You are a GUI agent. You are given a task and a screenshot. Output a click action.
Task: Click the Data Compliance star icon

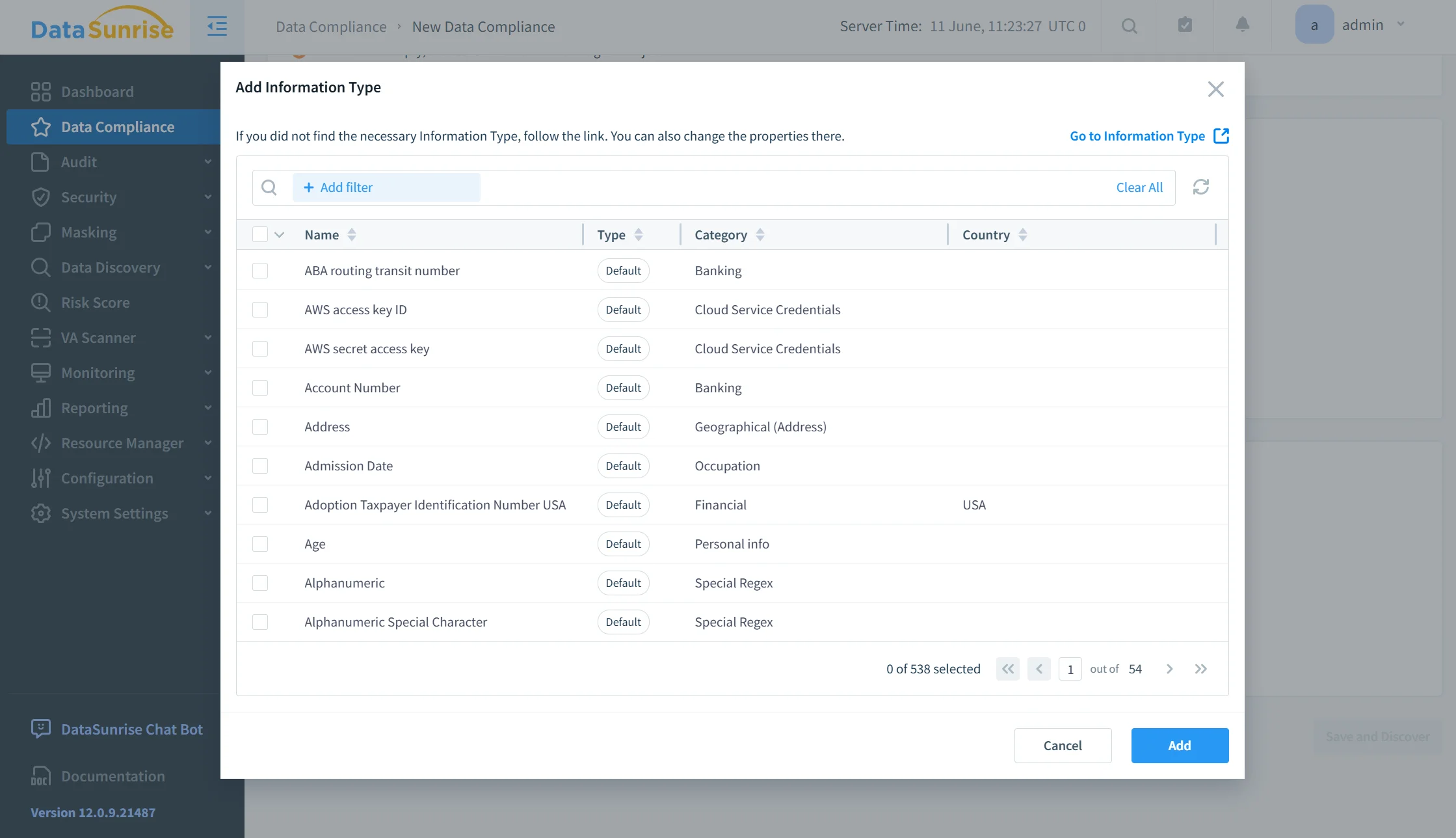40,127
